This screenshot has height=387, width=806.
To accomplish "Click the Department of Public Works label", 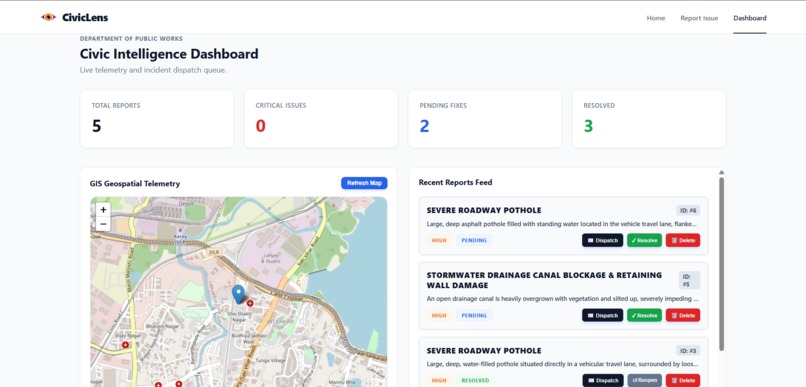I will [x=131, y=39].
